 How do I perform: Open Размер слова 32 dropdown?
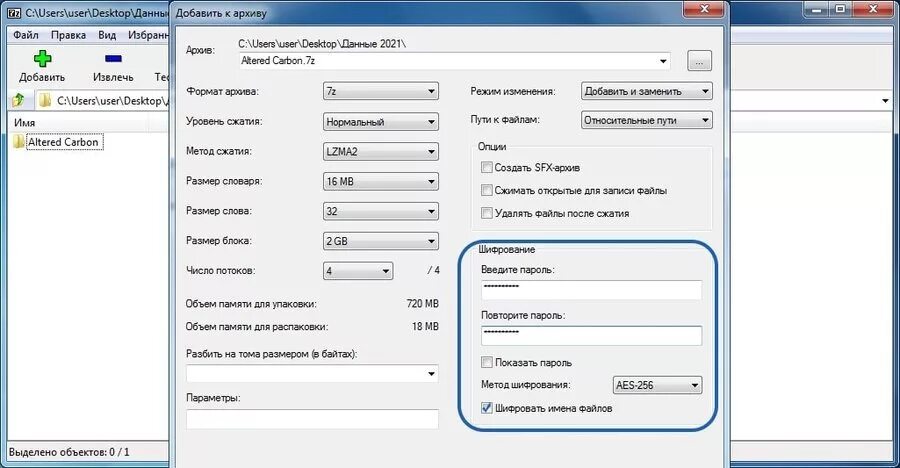[381, 211]
